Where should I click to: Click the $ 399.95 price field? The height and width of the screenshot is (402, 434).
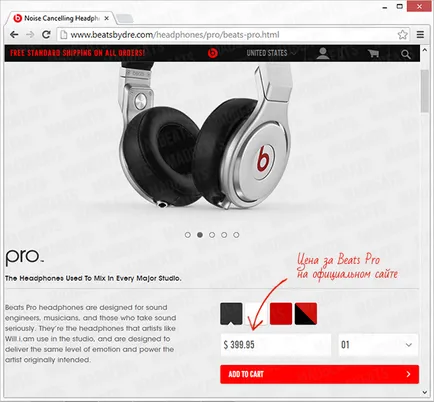[276, 345]
